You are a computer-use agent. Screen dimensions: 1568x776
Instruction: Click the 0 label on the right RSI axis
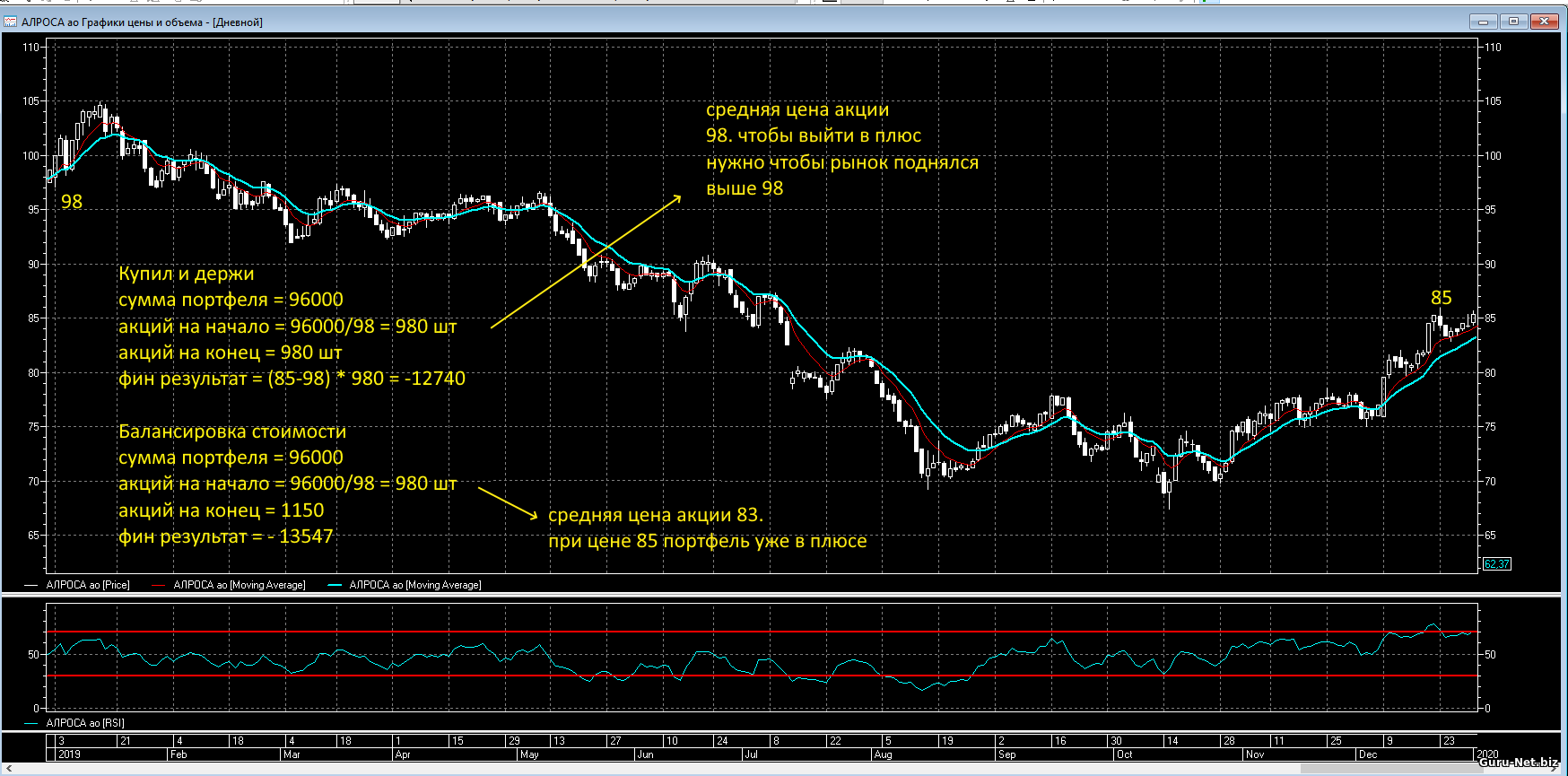click(1487, 709)
